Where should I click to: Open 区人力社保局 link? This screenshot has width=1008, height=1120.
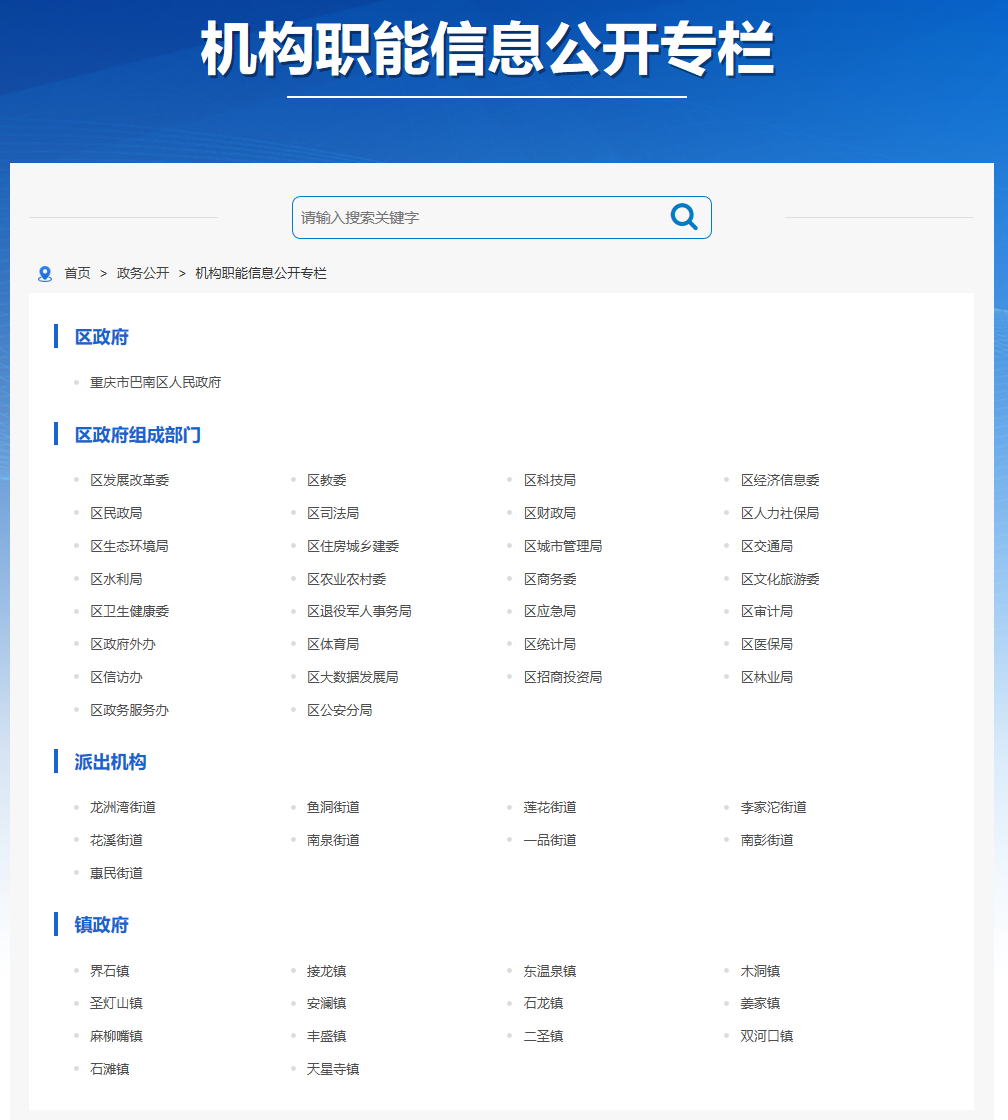(x=779, y=513)
